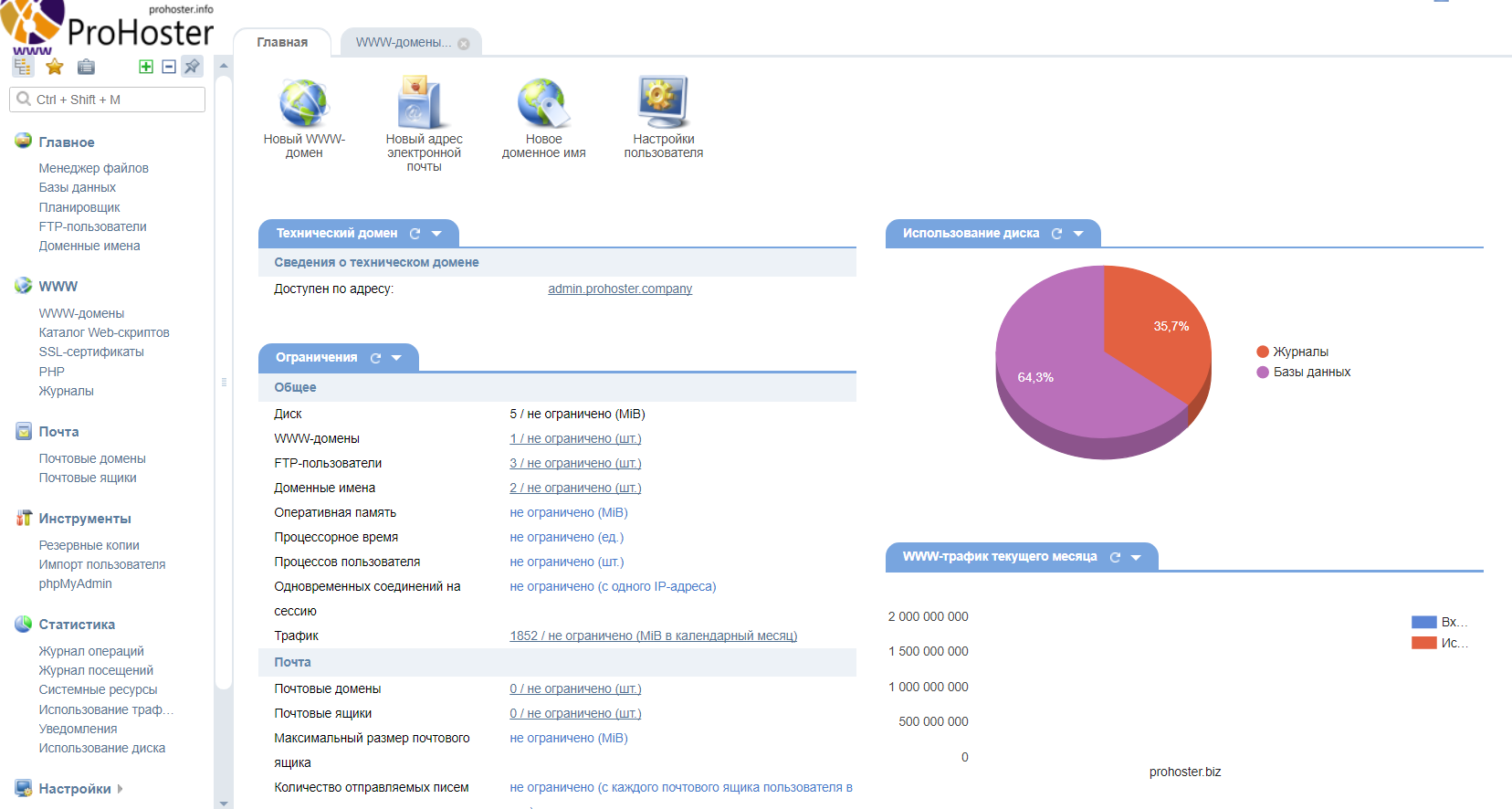Open the admin.prohoster.company link

(620, 289)
